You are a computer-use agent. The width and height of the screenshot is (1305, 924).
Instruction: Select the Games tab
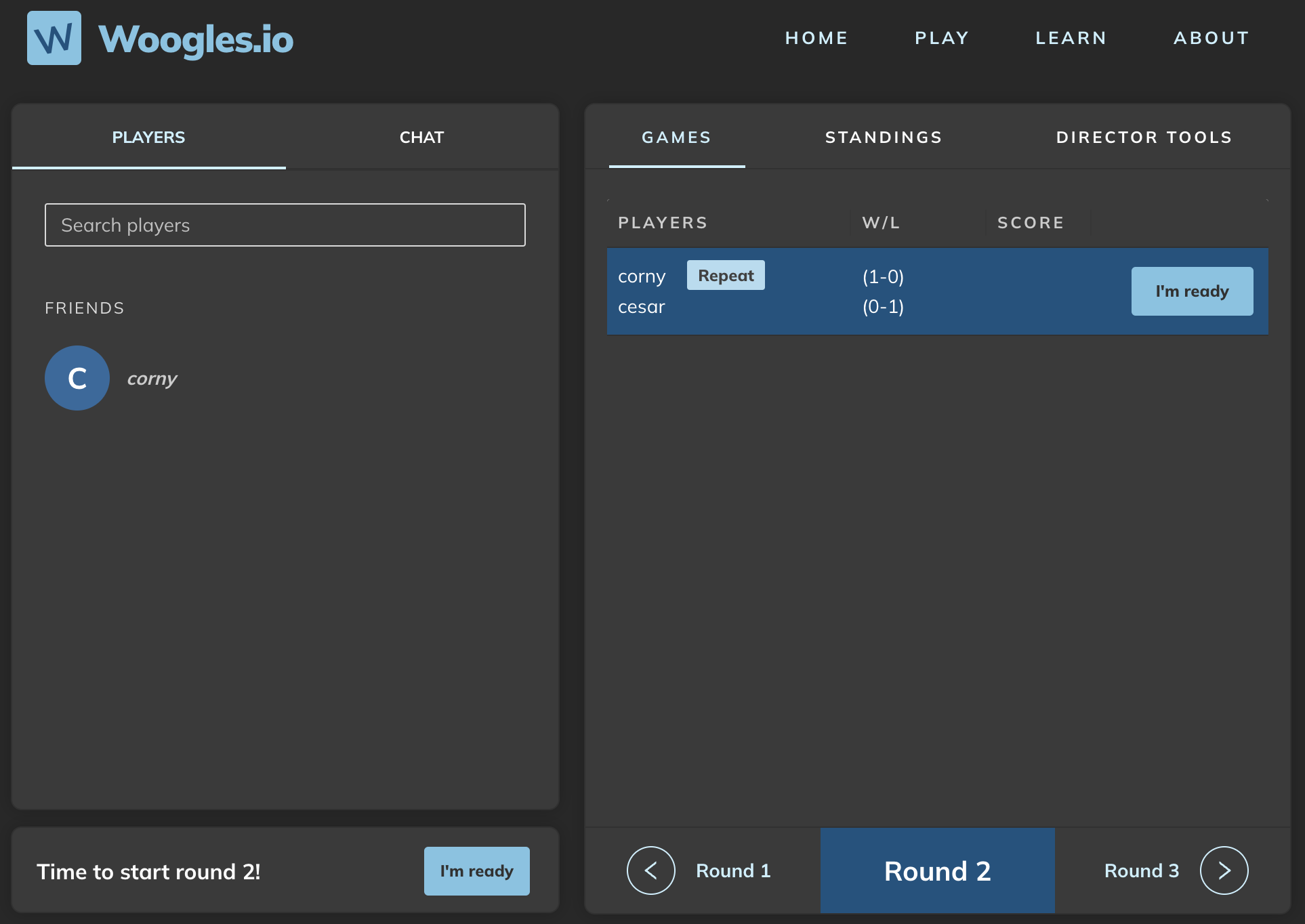[x=676, y=138]
